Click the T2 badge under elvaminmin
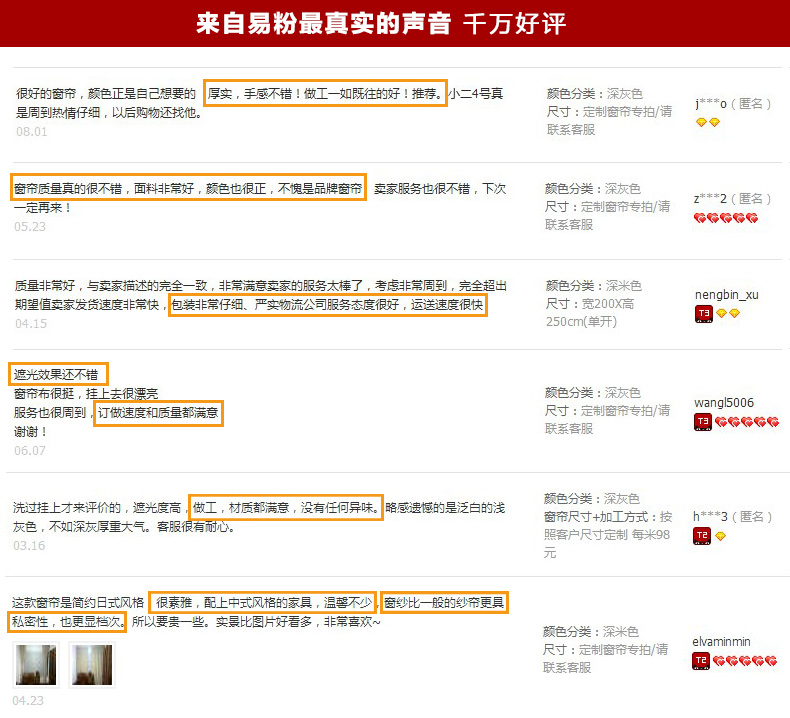The width and height of the screenshot is (790, 718). point(701,661)
